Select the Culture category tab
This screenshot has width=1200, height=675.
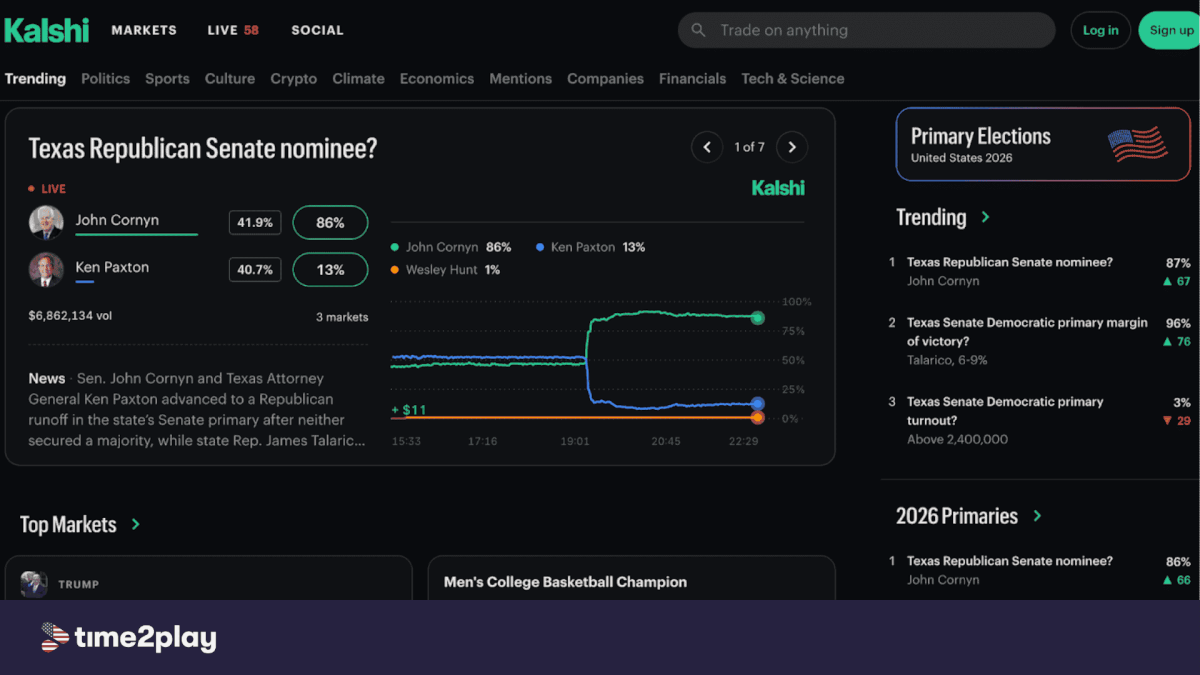click(x=230, y=78)
